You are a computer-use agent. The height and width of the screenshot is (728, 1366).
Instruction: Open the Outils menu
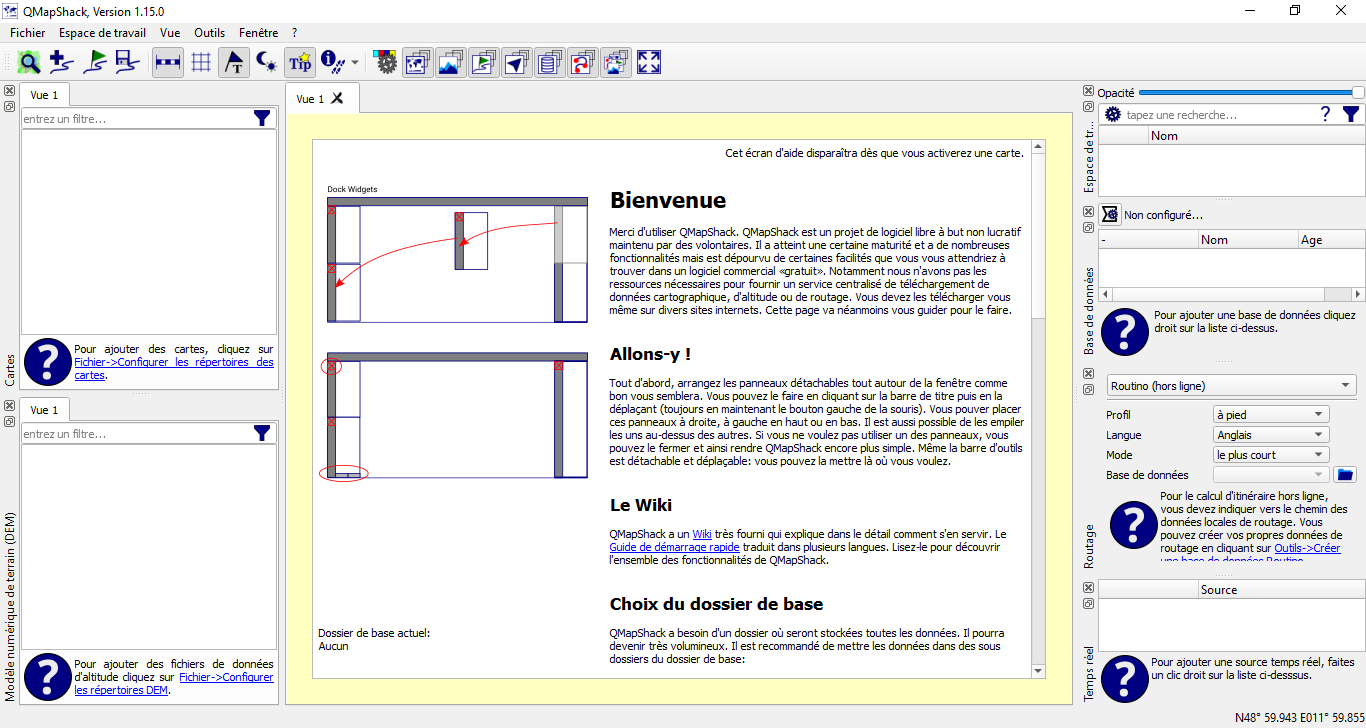pos(210,33)
